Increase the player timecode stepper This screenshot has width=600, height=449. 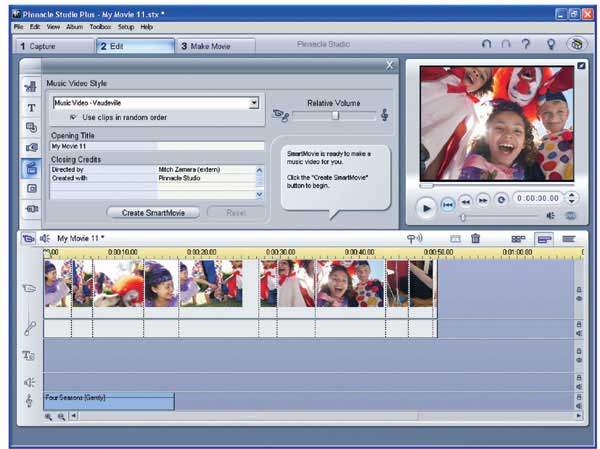[x=572, y=195]
